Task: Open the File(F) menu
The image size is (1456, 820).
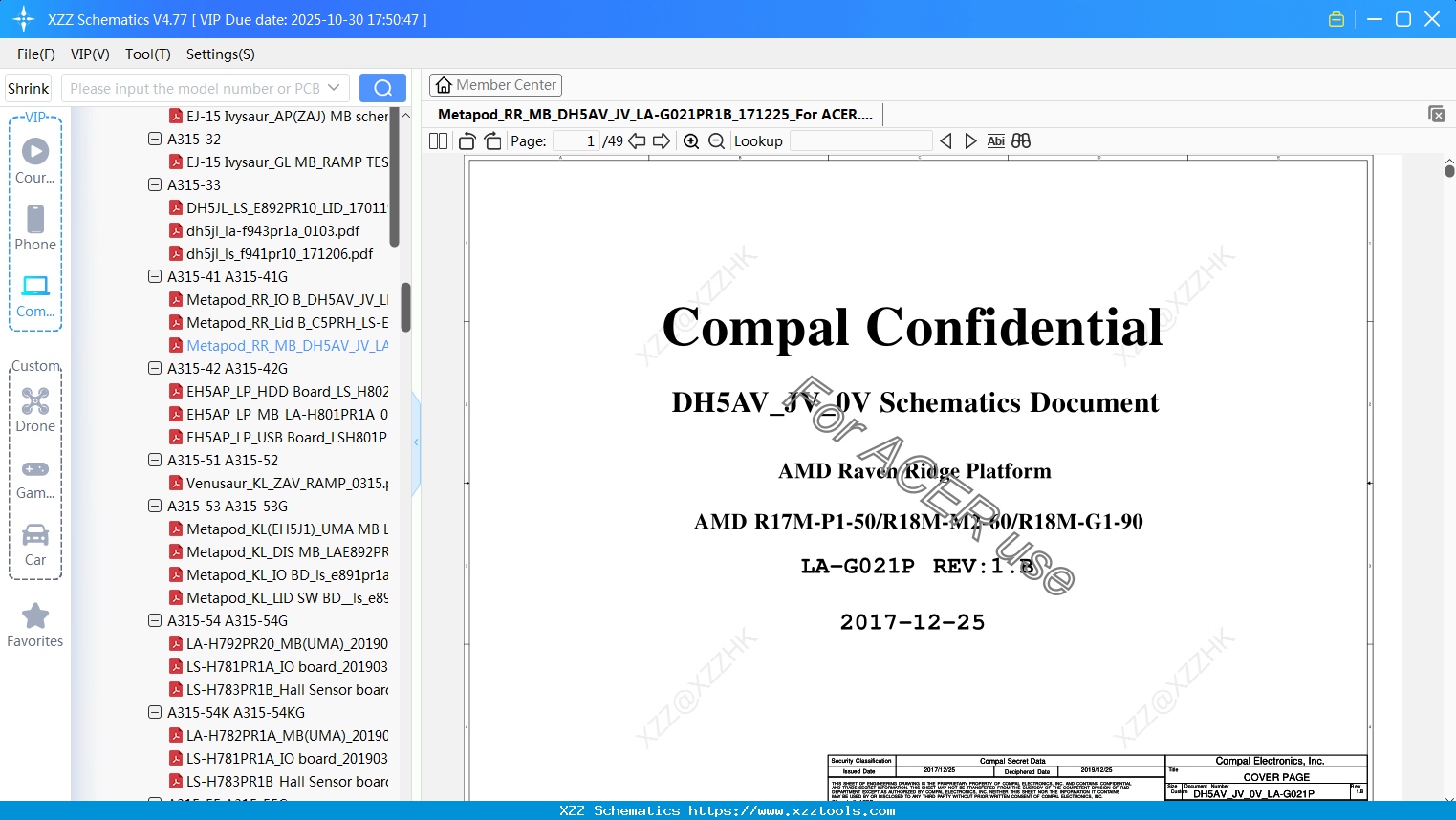Action: click(x=36, y=54)
